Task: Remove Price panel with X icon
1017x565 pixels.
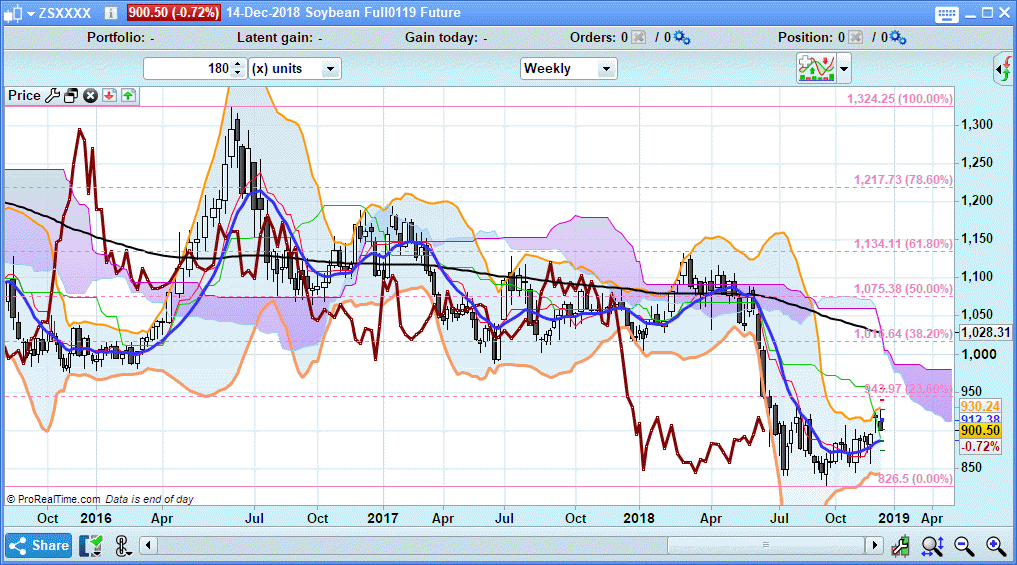Action: 90,96
